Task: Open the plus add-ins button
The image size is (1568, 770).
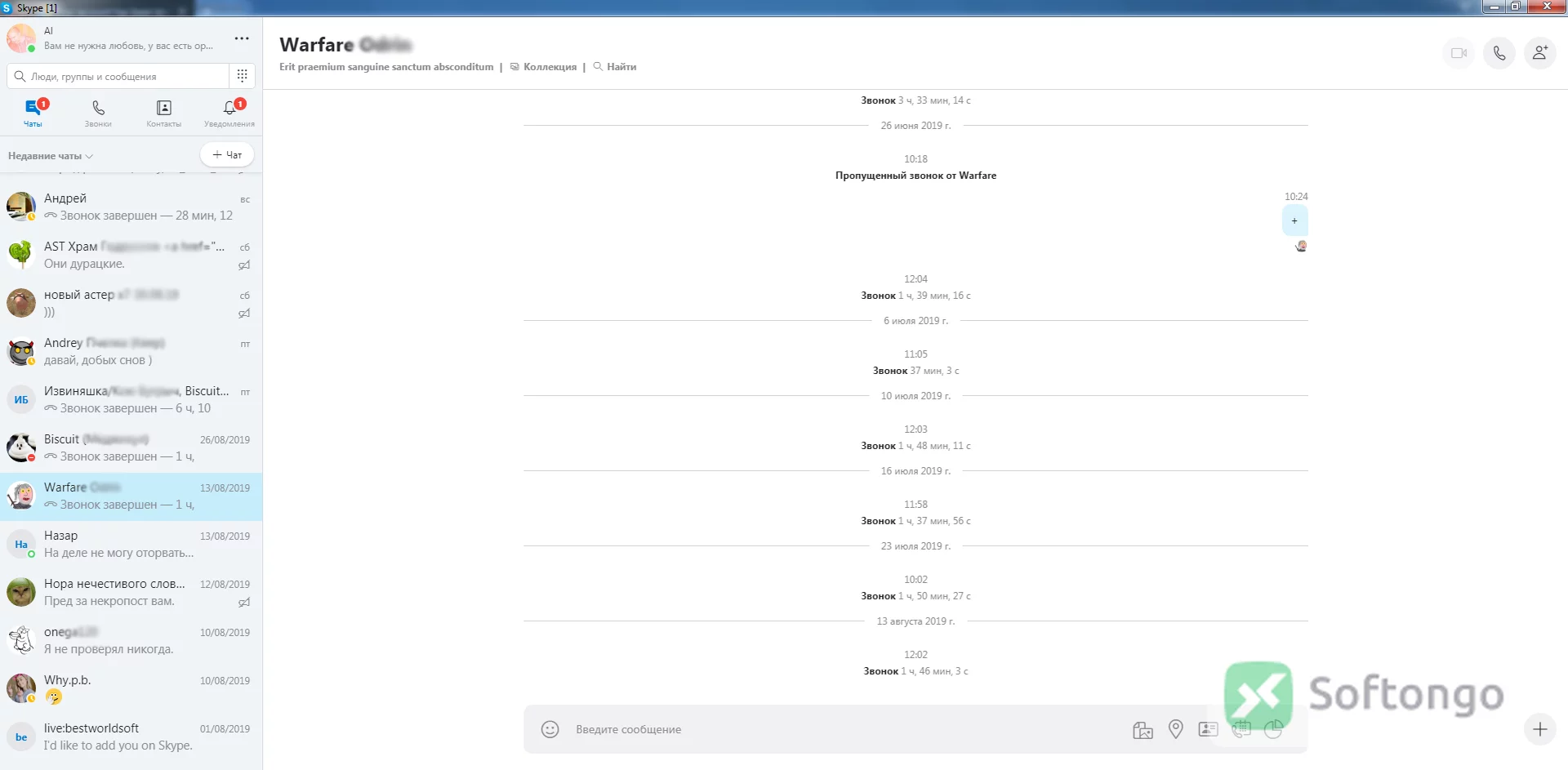Action: click(1540, 729)
